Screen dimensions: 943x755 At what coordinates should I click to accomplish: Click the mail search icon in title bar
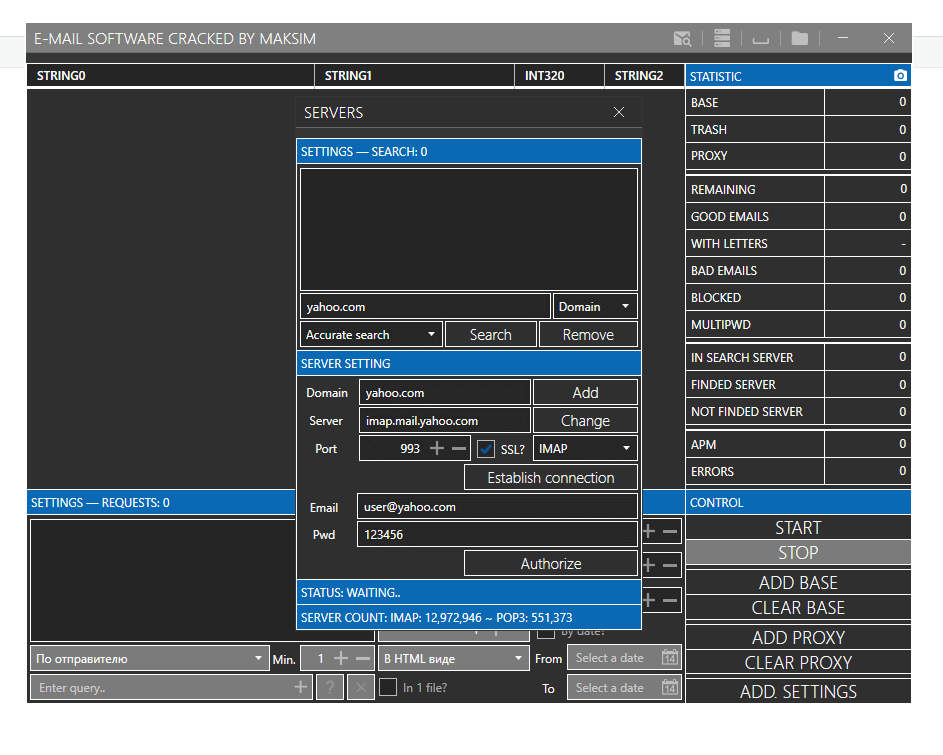[x=683, y=39]
